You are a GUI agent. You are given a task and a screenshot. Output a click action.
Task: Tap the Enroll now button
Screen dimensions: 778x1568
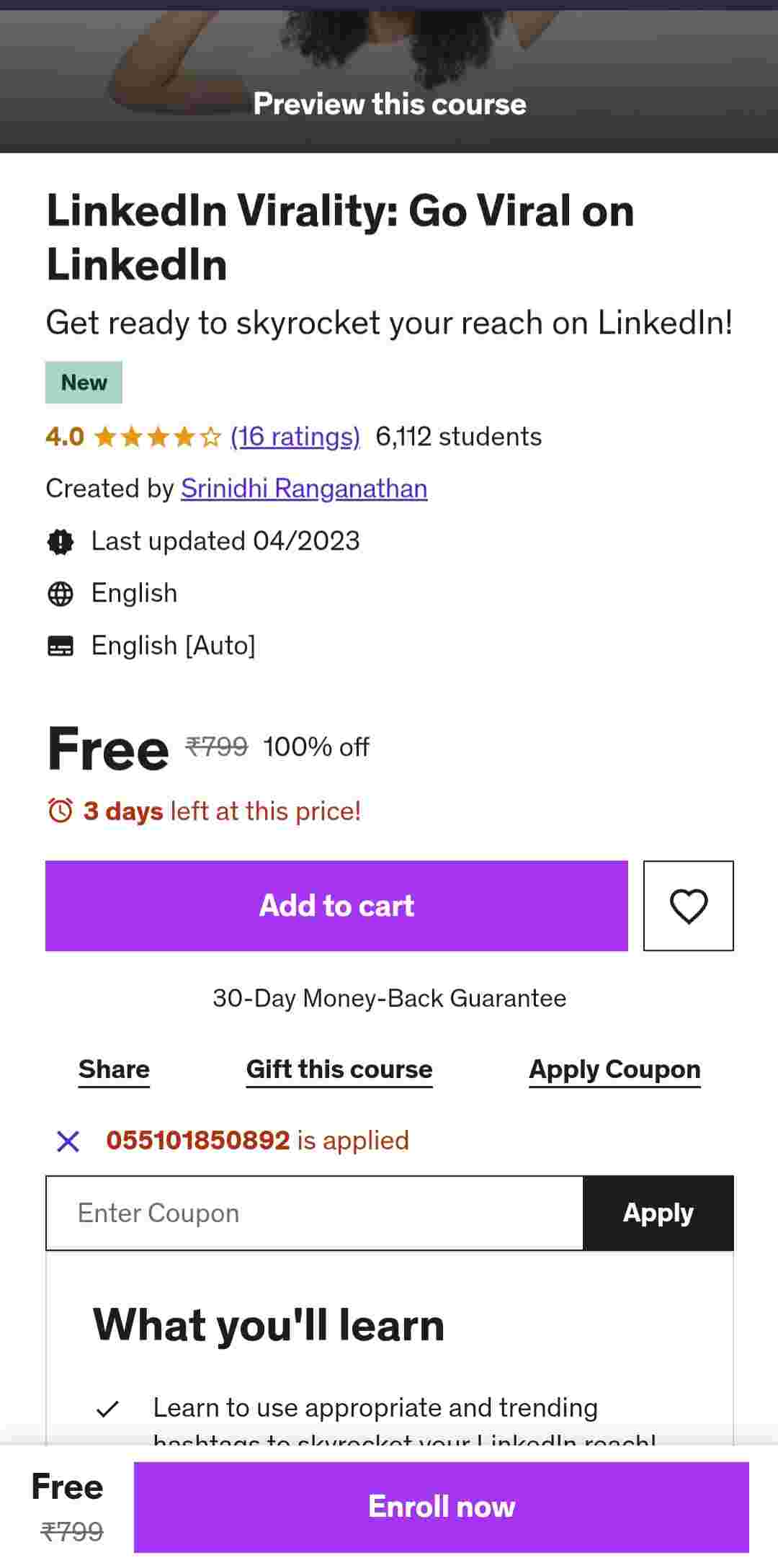(441, 1507)
